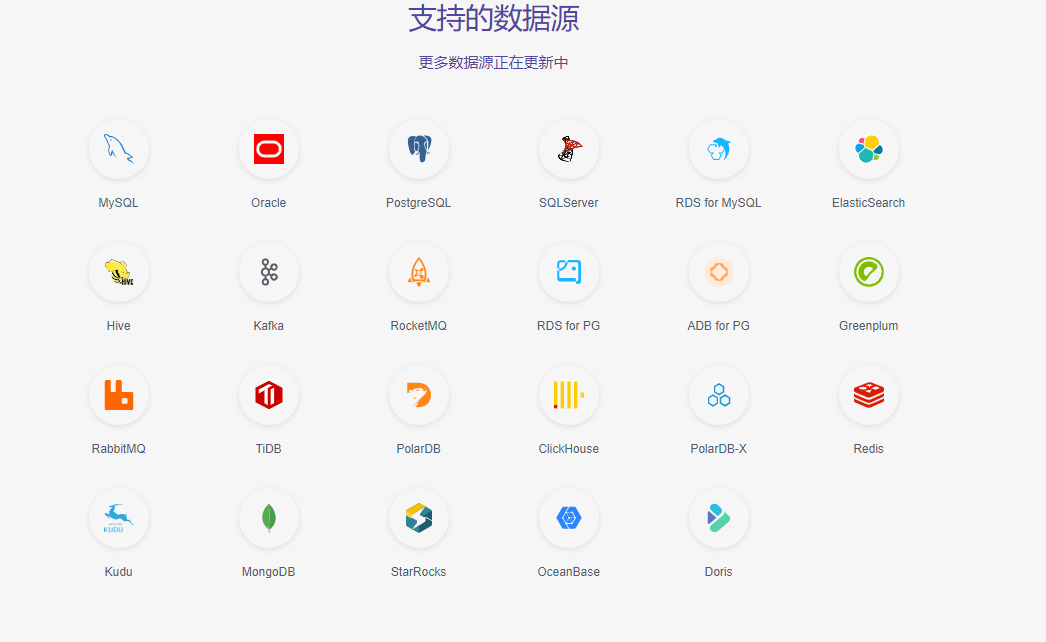Click the StarRocks icon
This screenshot has width=1046, height=642.
pyautogui.click(x=419, y=518)
